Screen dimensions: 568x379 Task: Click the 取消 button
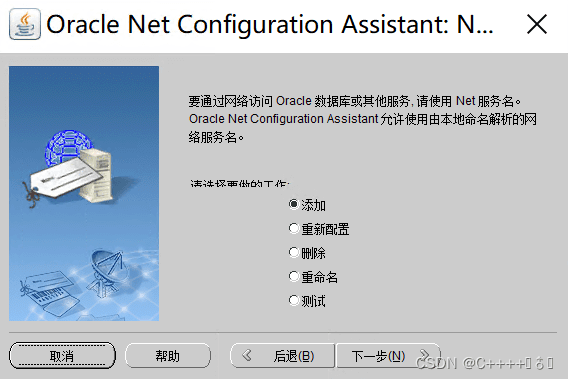[62, 356]
